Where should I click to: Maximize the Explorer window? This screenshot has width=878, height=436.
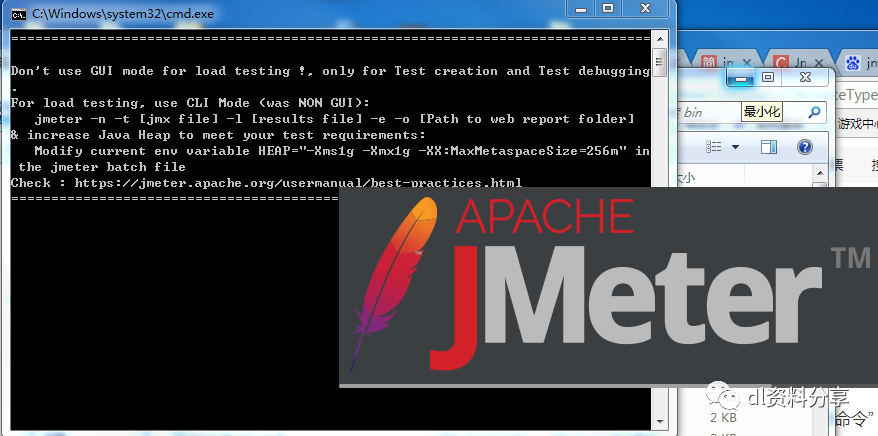(x=768, y=77)
